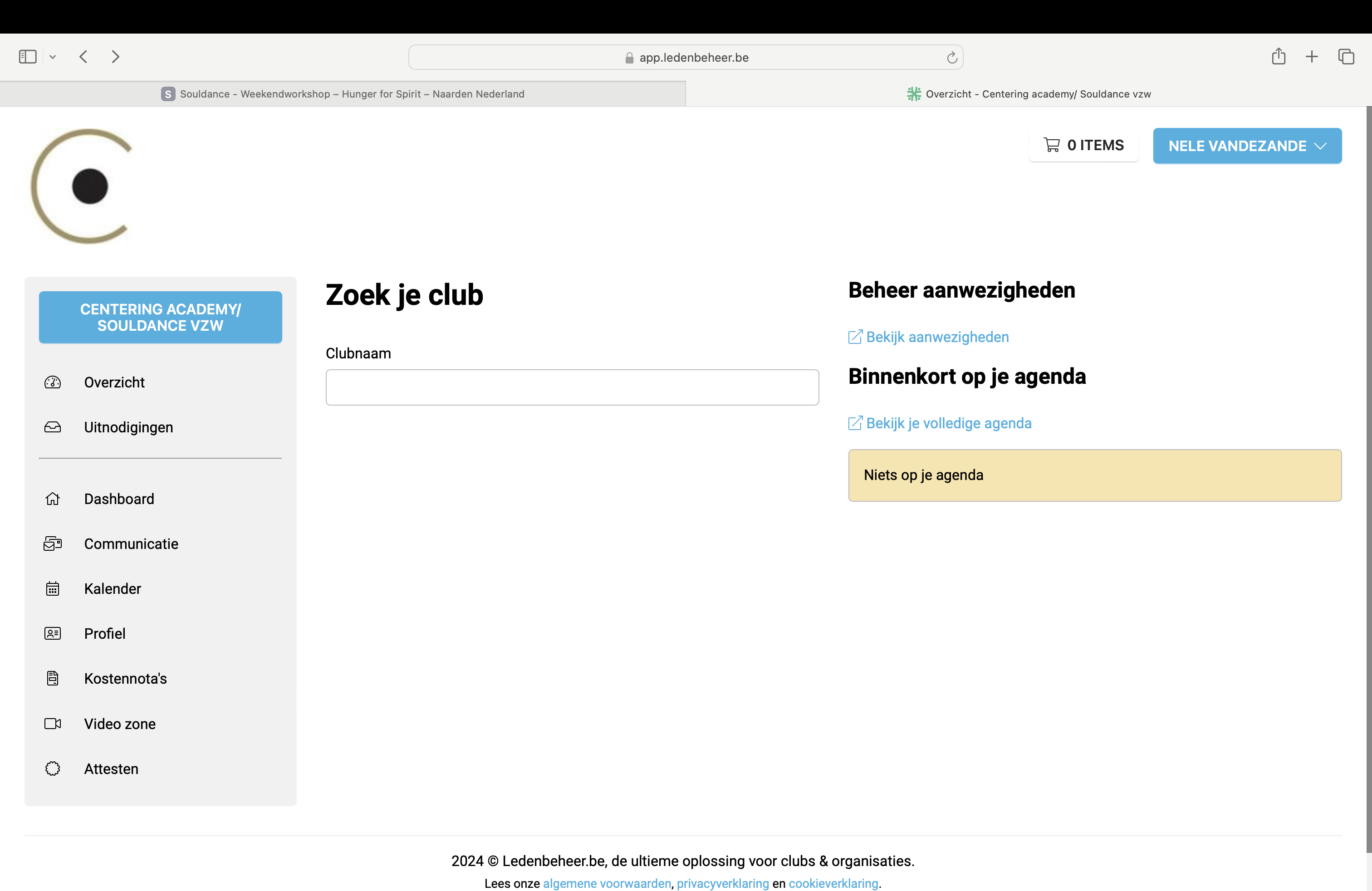Click the footer Ledenbeheer.be copyright line
Viewport: 1372px width, 891px height.
(682, 861)
